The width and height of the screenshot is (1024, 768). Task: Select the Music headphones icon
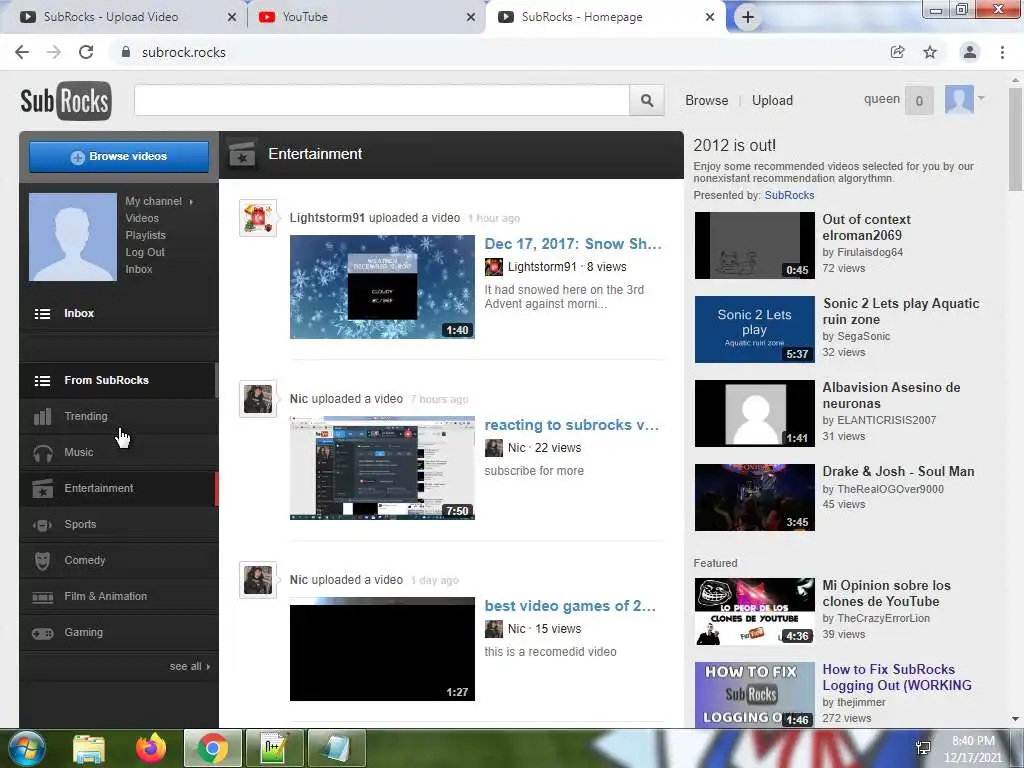(42, 453)
